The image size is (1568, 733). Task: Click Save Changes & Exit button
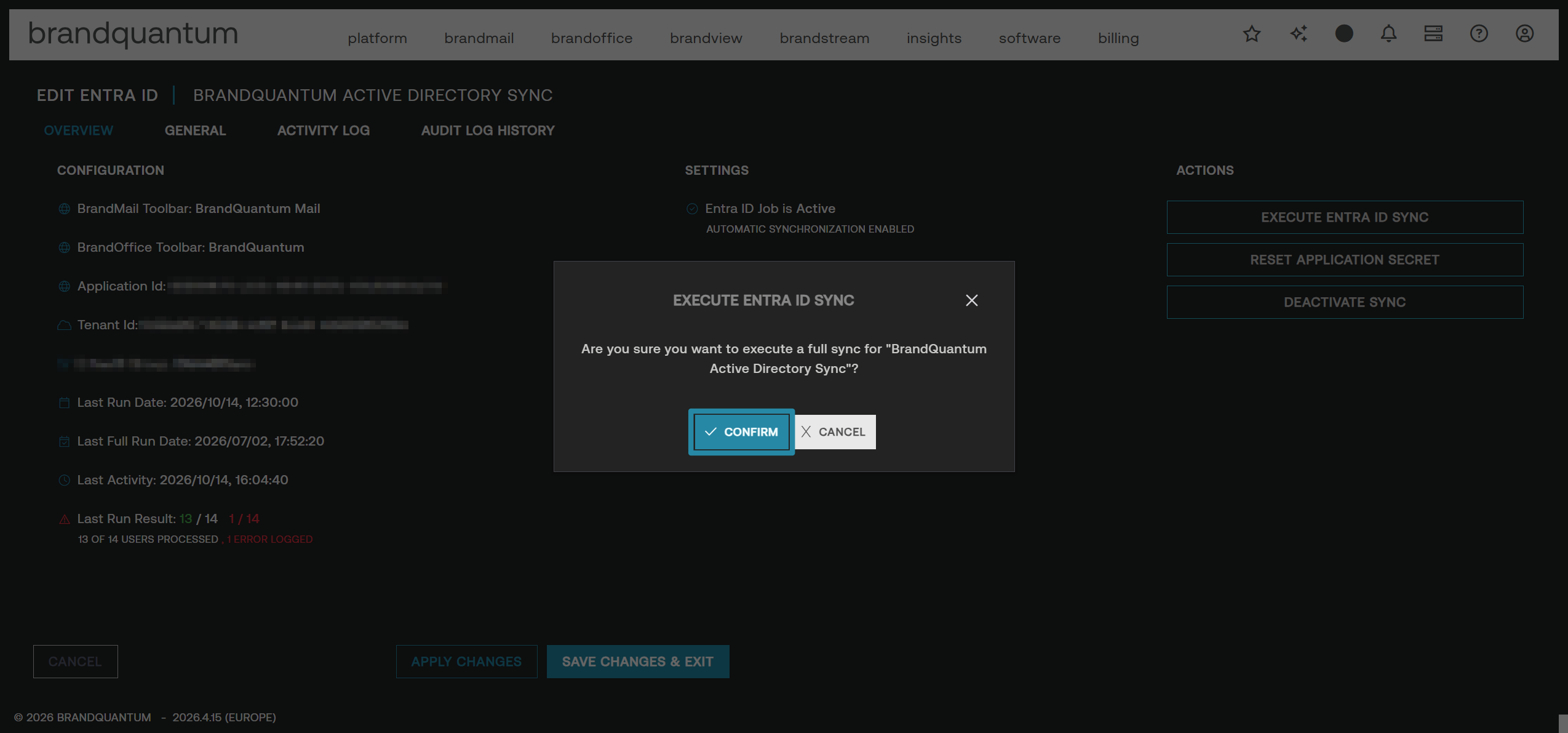[x=638, y=662]
